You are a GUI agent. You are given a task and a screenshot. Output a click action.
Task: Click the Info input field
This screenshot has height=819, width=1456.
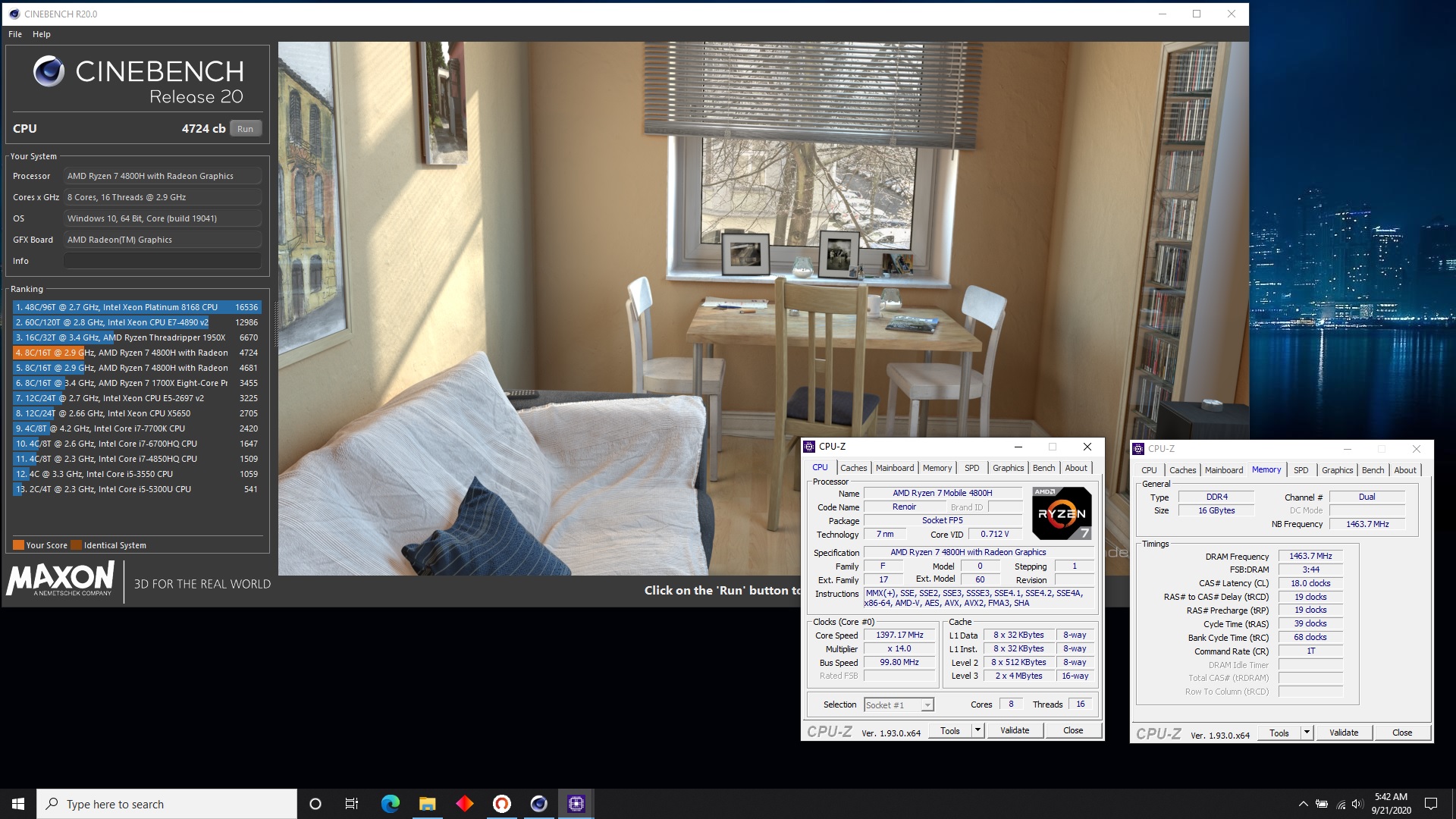(162, 261)
